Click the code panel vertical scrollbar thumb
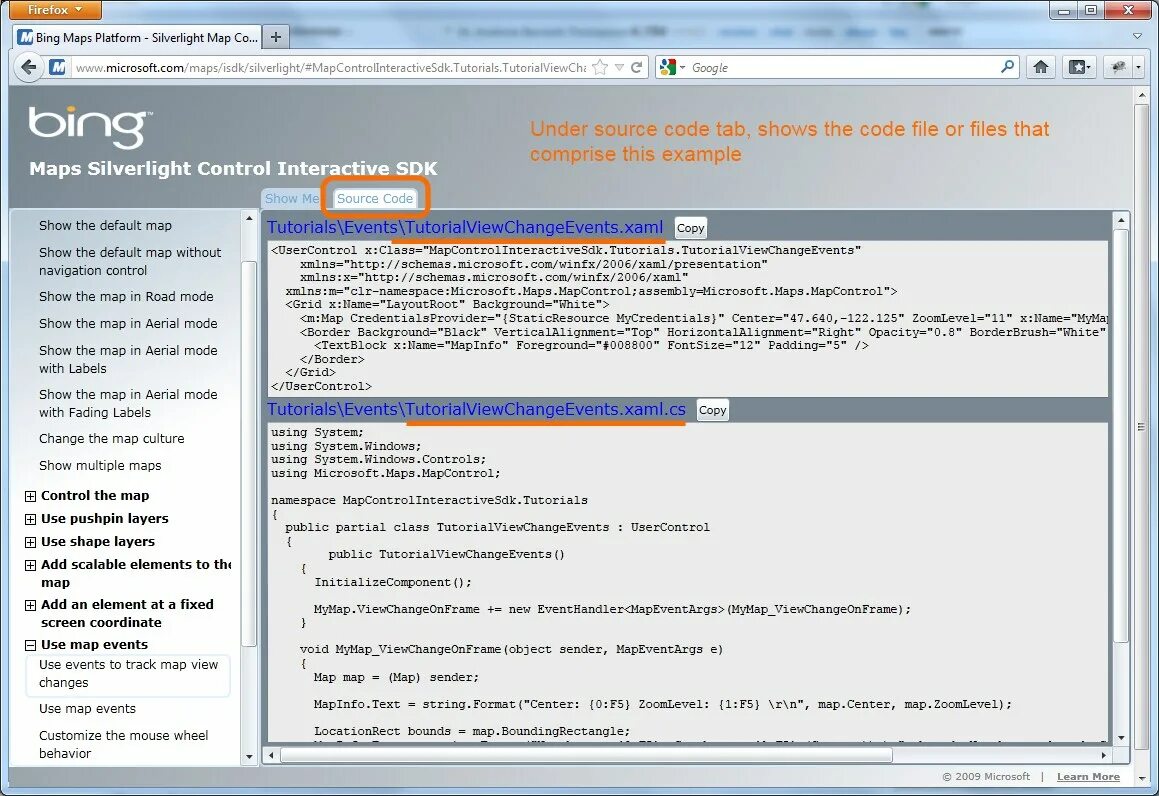Viewport: 1159px width, 796px height. click(x=1121, y=435)
